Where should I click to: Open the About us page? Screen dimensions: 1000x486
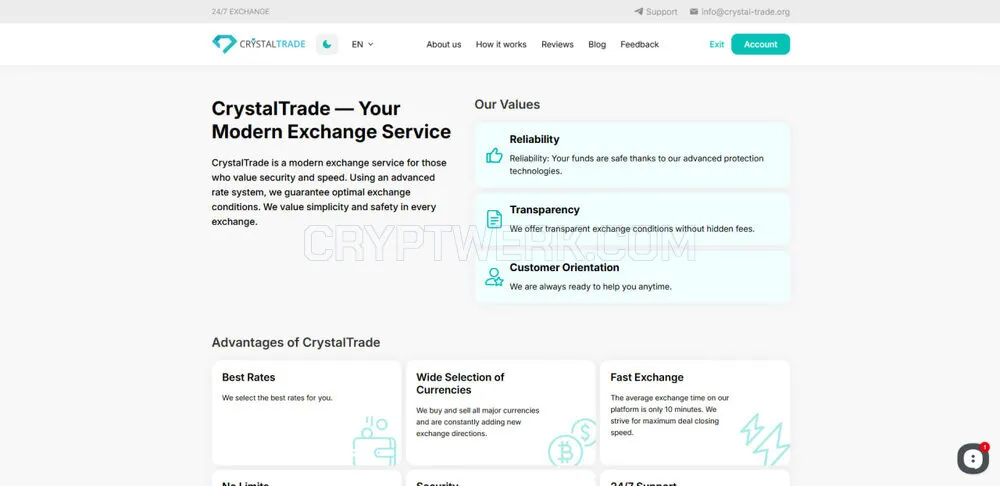coord(444,44)
